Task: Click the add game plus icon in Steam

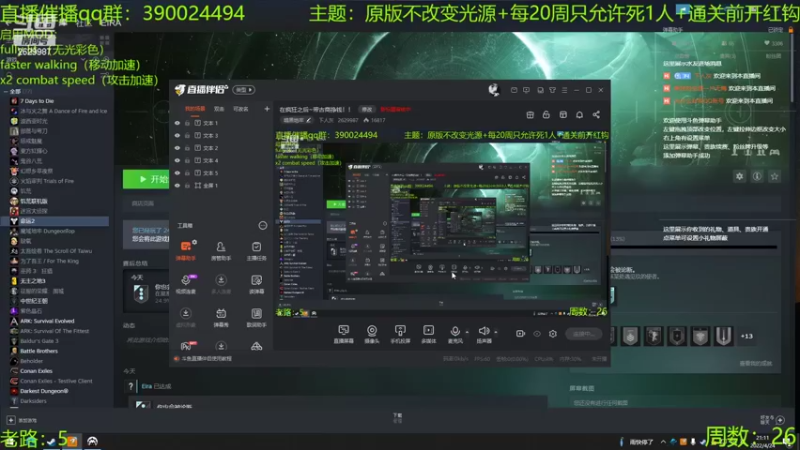Action: click(11, 420)
